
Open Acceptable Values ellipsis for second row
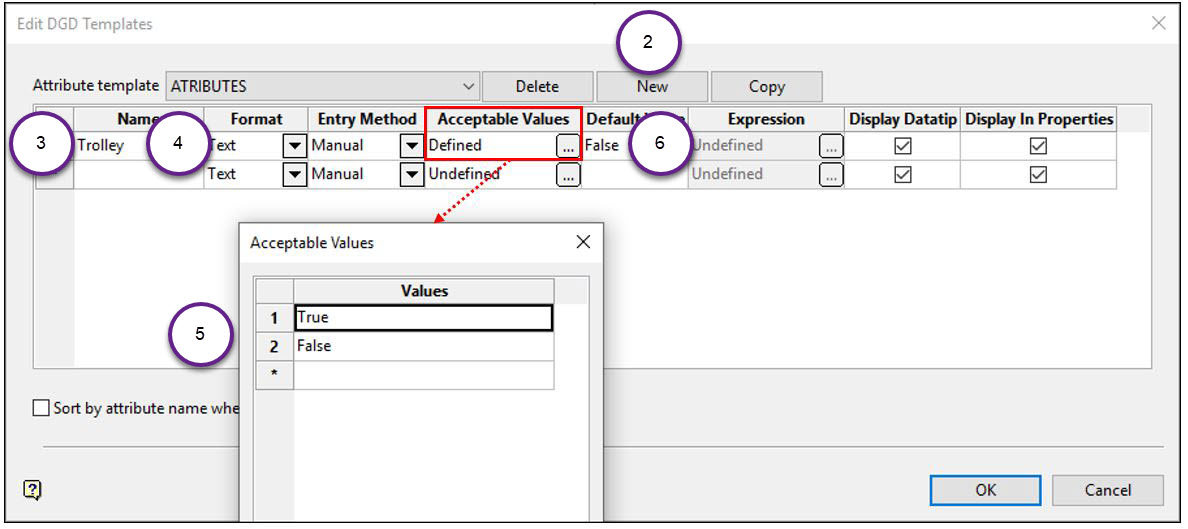click(x=568, y=175)
